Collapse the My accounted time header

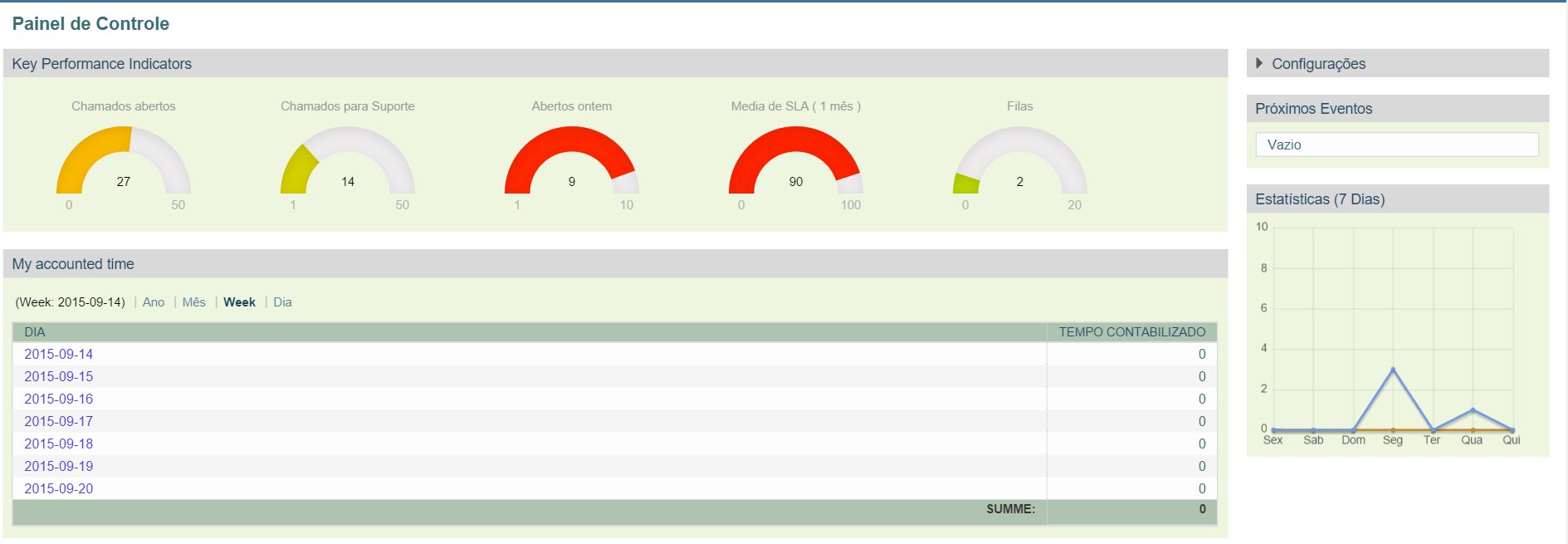(73, 264)
